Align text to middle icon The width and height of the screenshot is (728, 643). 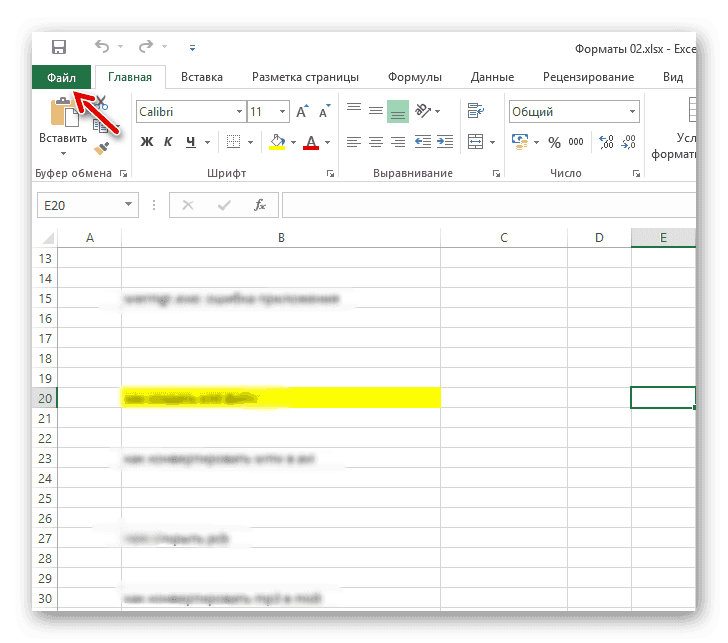click(x=376, y=110)
